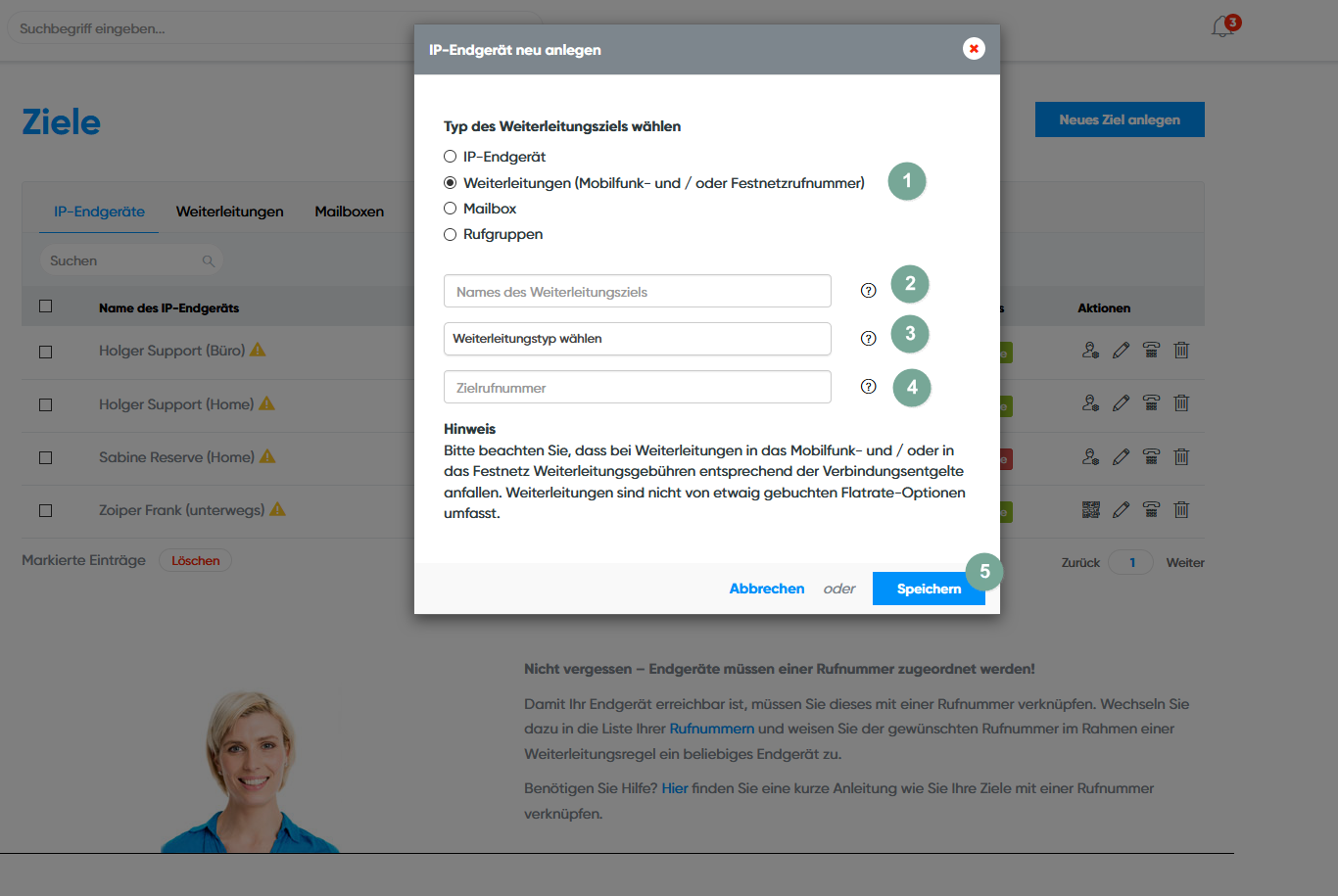Click the Neues Ziel anlegen button
1338x896 pixels.
pyautogui.click(x=1119, y=119)
